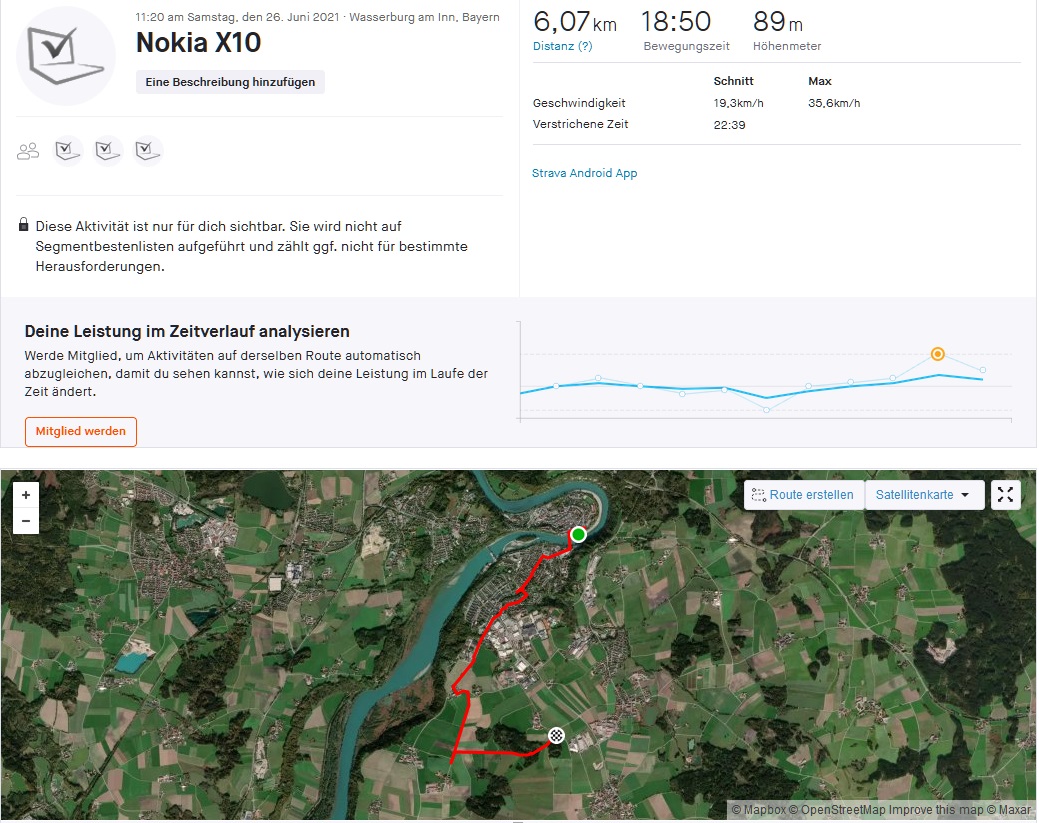The height and width of the screenshot is (823, 1039).
Task: Open the Strava Android App link
Action: click(x=584, y=173)
